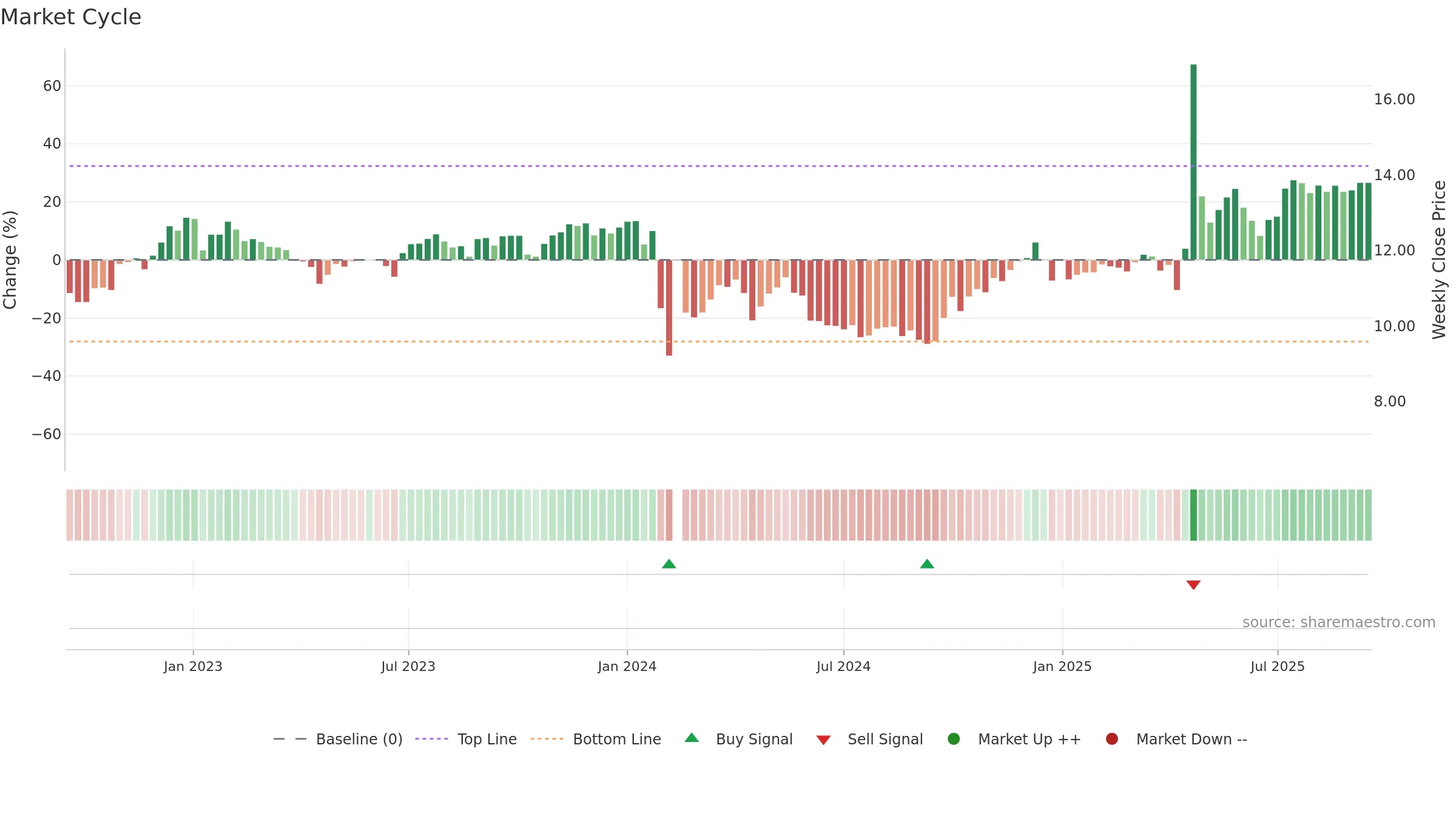Click the source: sharemaestro.com text

pyautogui.click(x=1339, y=622)
